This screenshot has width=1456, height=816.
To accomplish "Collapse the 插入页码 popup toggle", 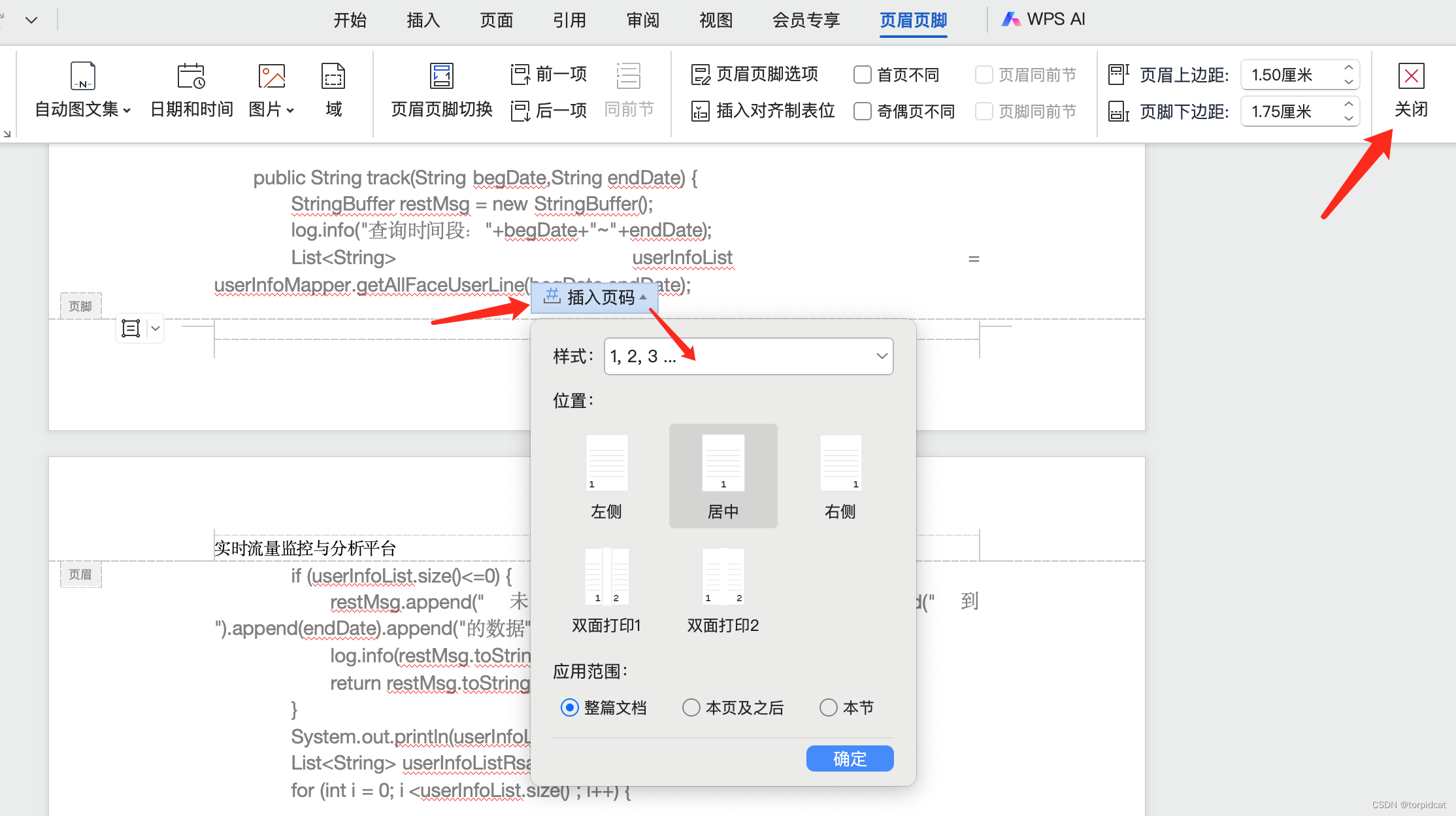I will tap(594, 297).
